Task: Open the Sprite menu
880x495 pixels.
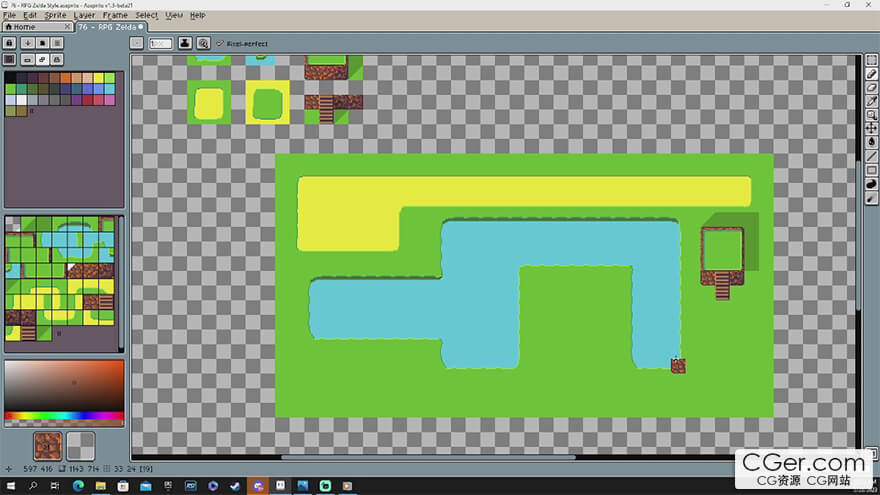Action: pyautogui.click(x=56, y=15)
